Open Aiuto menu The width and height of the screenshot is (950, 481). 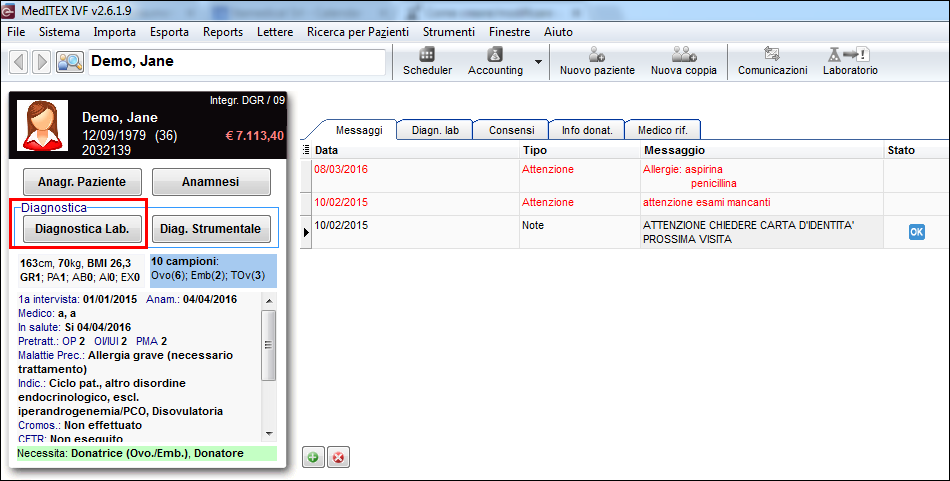[x=558, y=32]
